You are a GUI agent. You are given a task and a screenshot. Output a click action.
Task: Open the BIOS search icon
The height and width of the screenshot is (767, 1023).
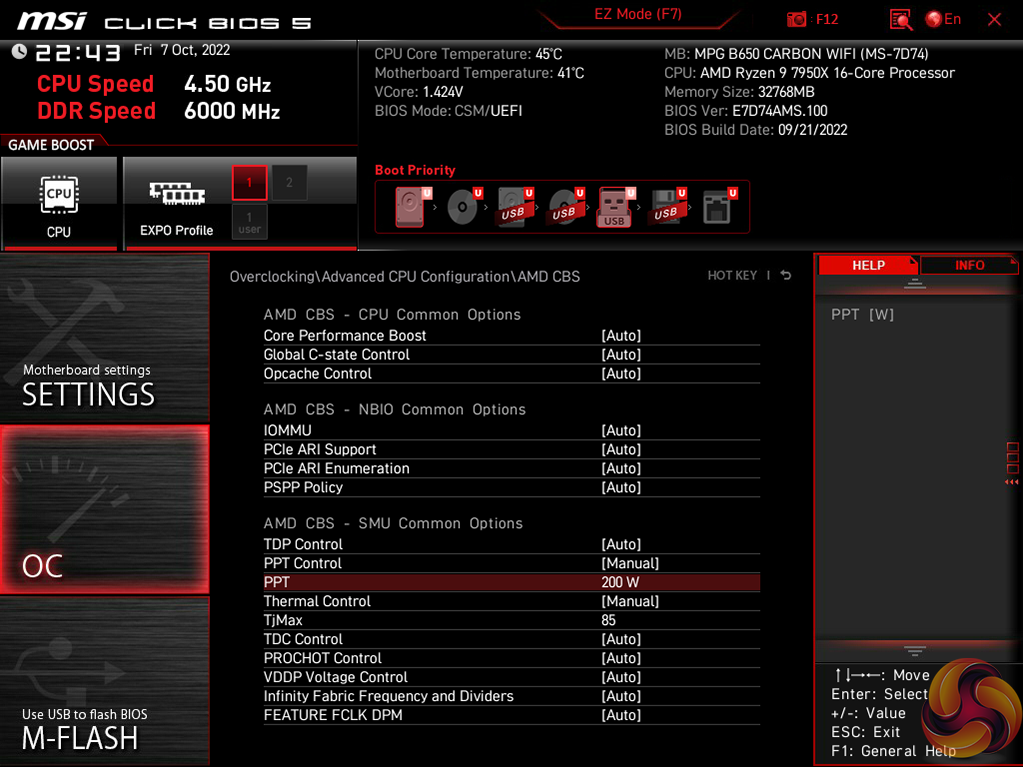click(x=900, y=19)
